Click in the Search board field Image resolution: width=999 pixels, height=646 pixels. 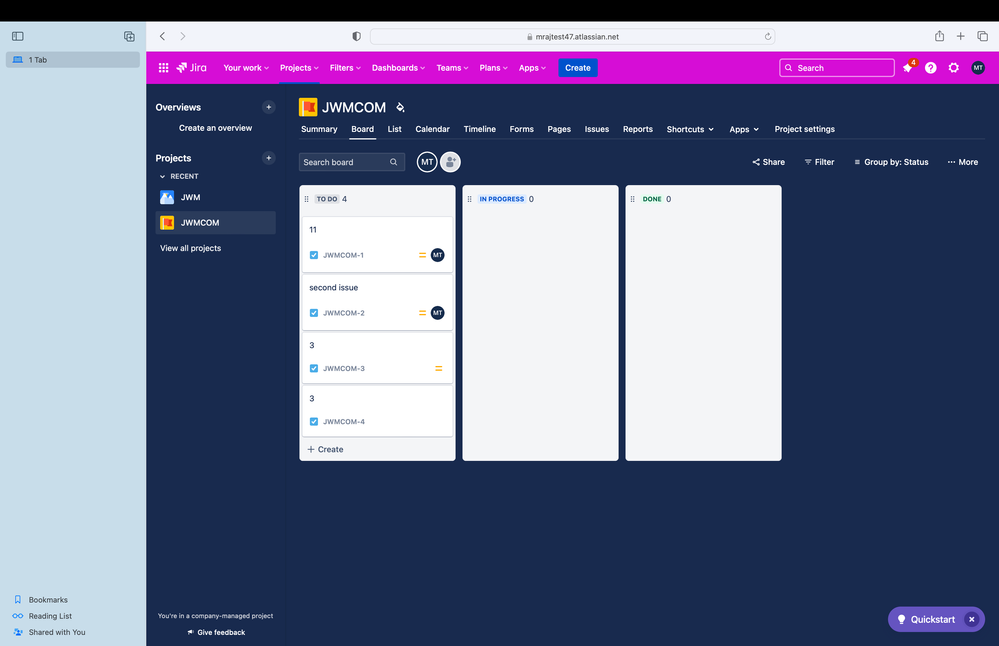(x=352, y=162)
